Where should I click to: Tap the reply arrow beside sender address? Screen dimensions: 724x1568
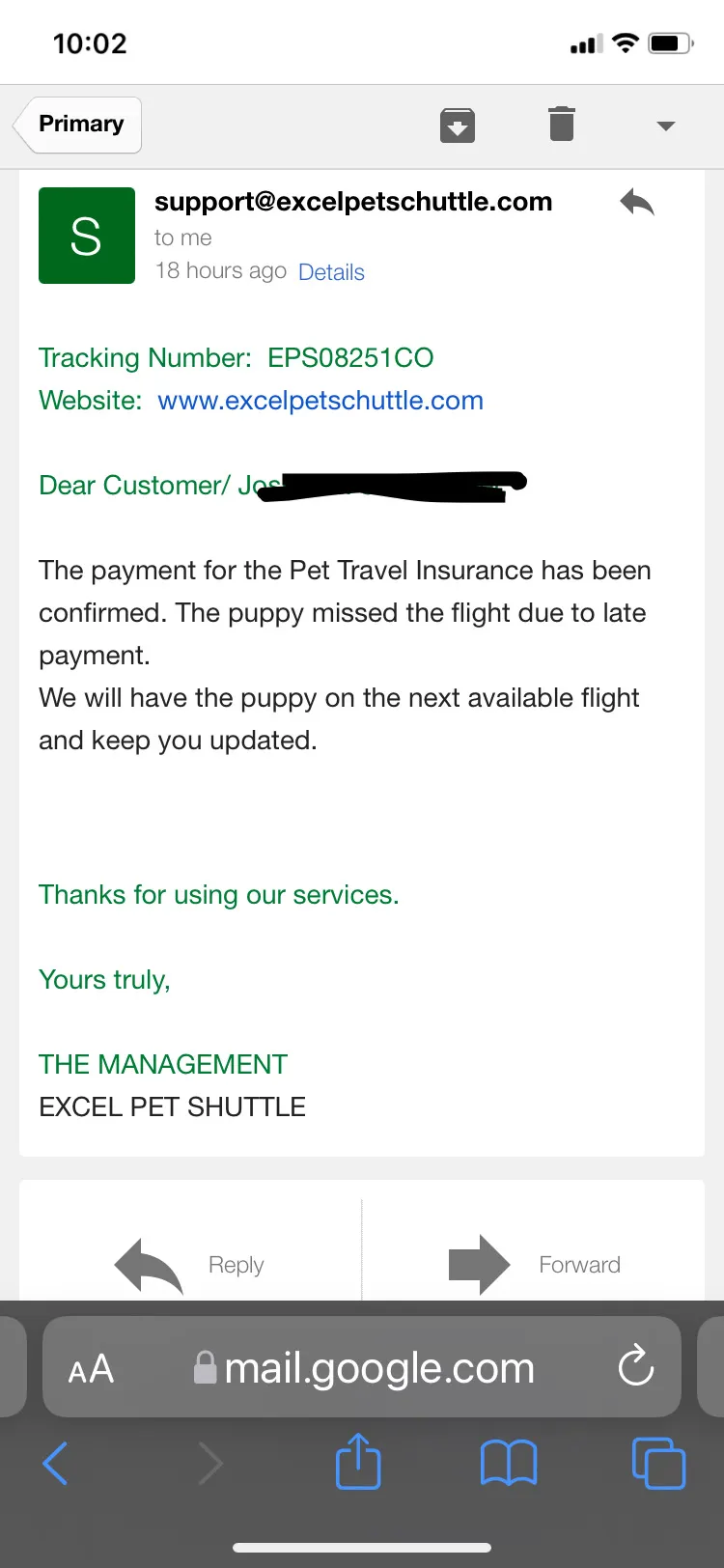(x=637, y=202)
